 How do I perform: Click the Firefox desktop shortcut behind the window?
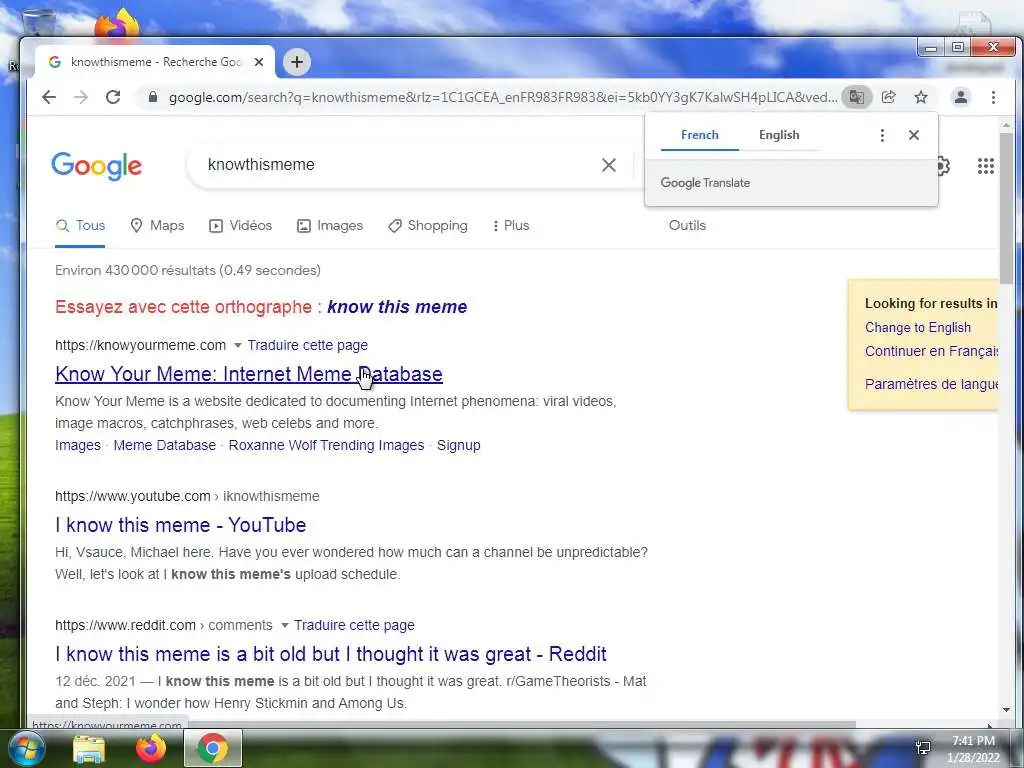[118, 23]
